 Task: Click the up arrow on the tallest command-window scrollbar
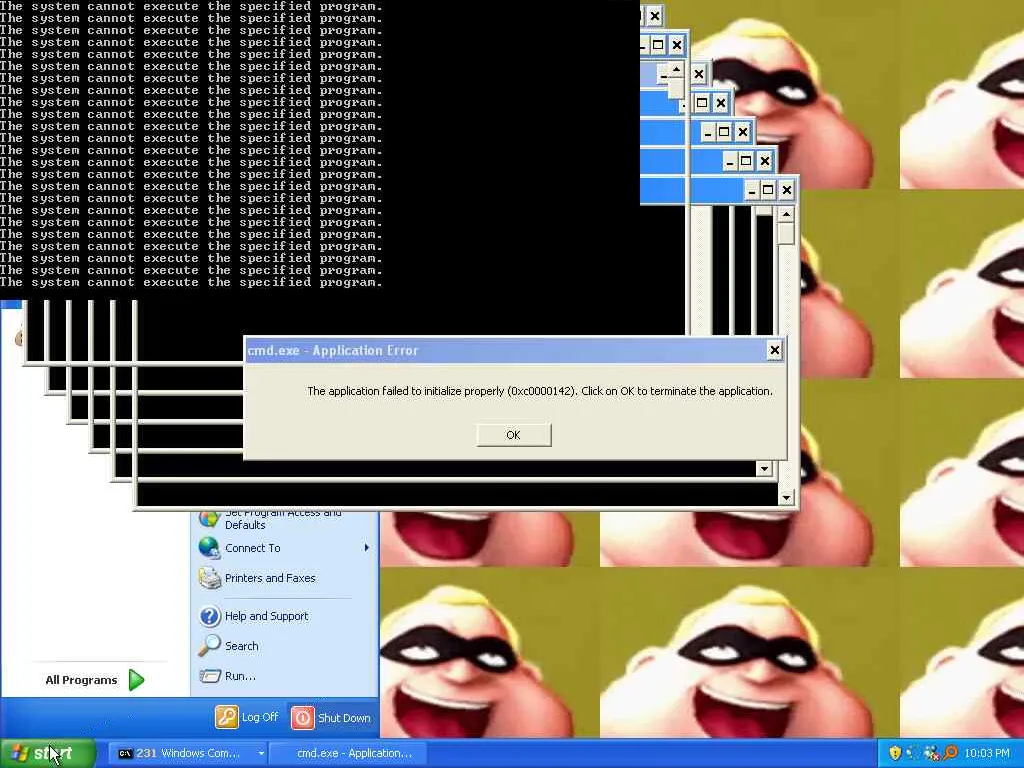coord(786,215)
